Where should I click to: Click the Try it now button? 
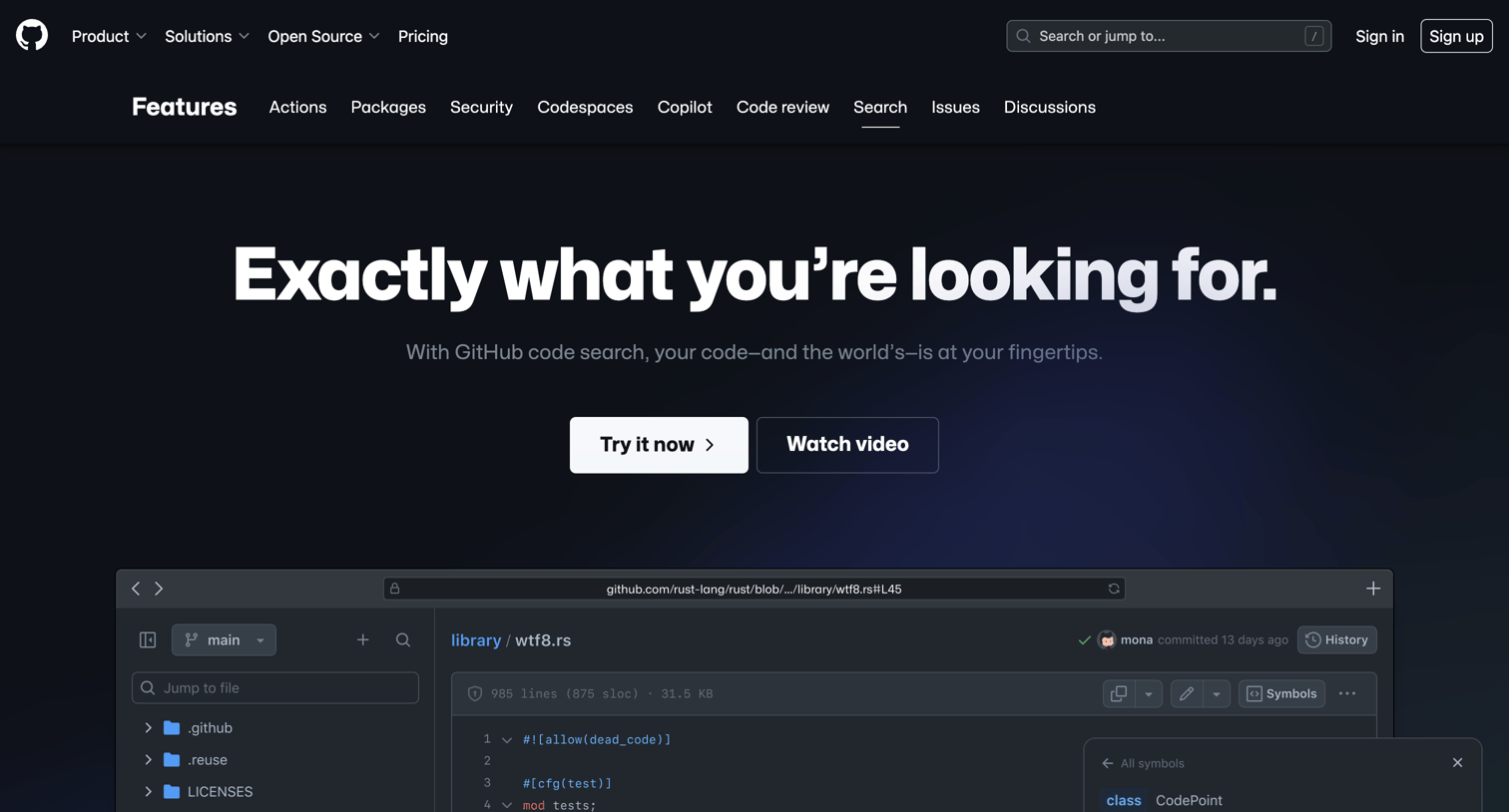click(659, 445)
